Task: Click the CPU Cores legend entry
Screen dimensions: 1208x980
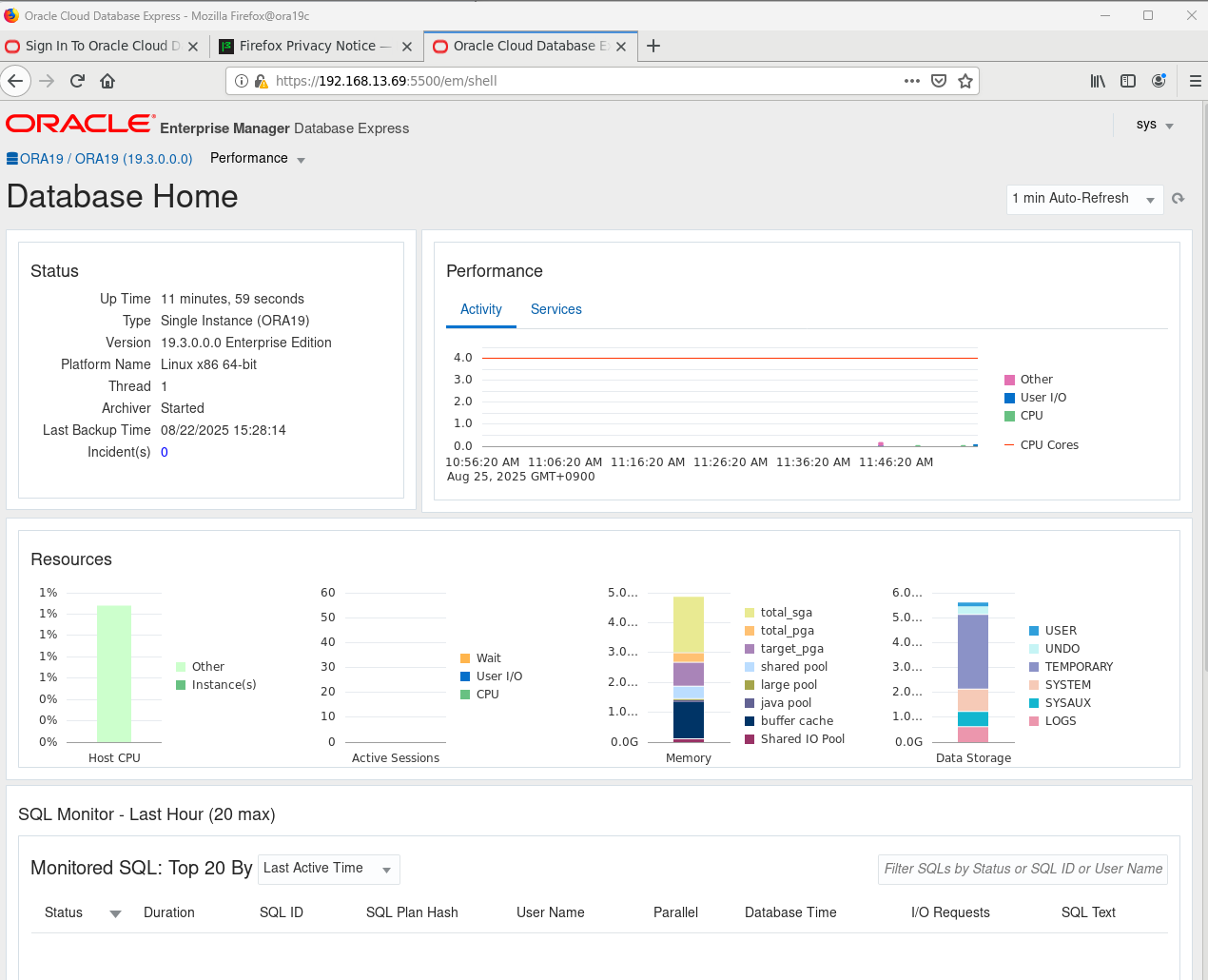Action: [x=1042, y=445]
